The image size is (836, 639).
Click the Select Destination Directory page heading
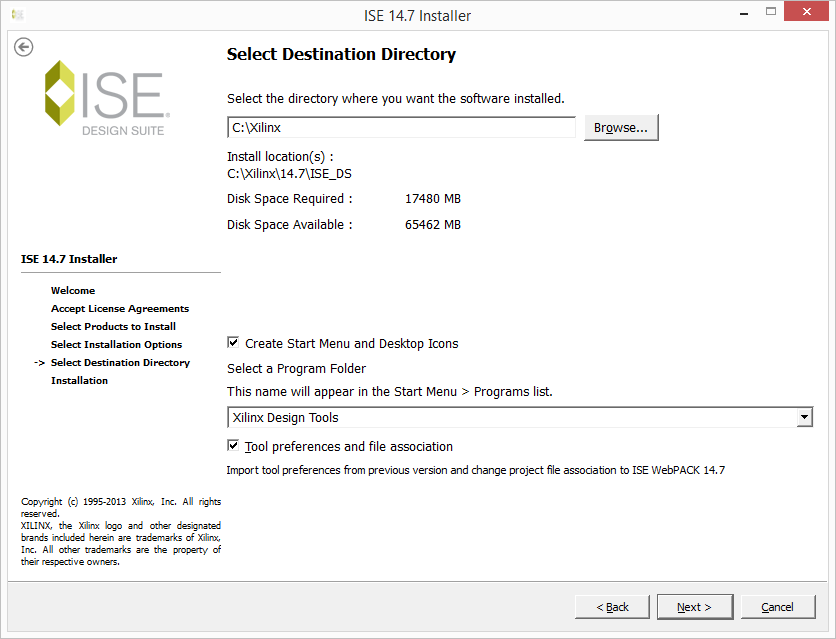pos(341,54)
